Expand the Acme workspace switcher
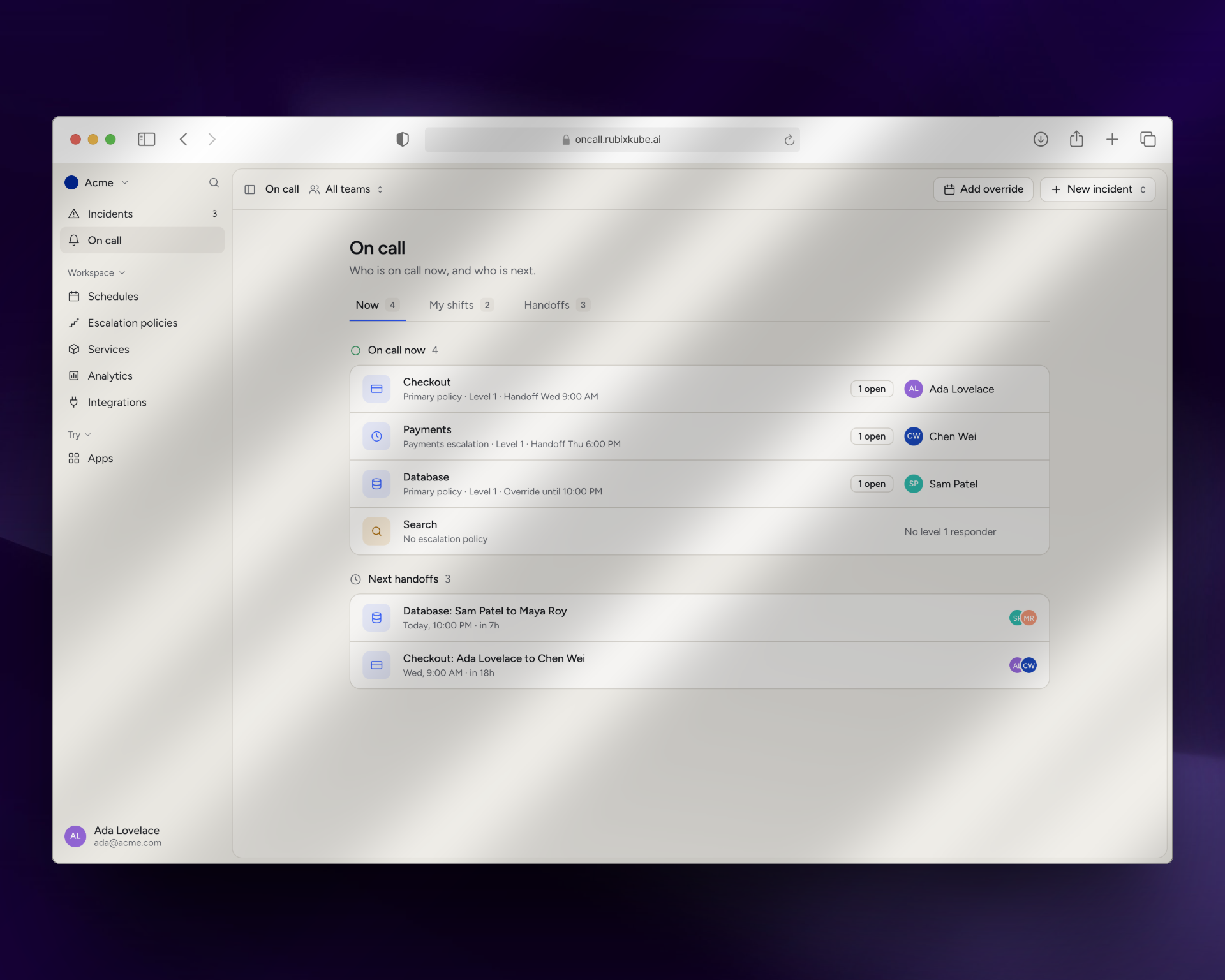1225x980 pixels. pyautogui.click(x=97, y=182)
